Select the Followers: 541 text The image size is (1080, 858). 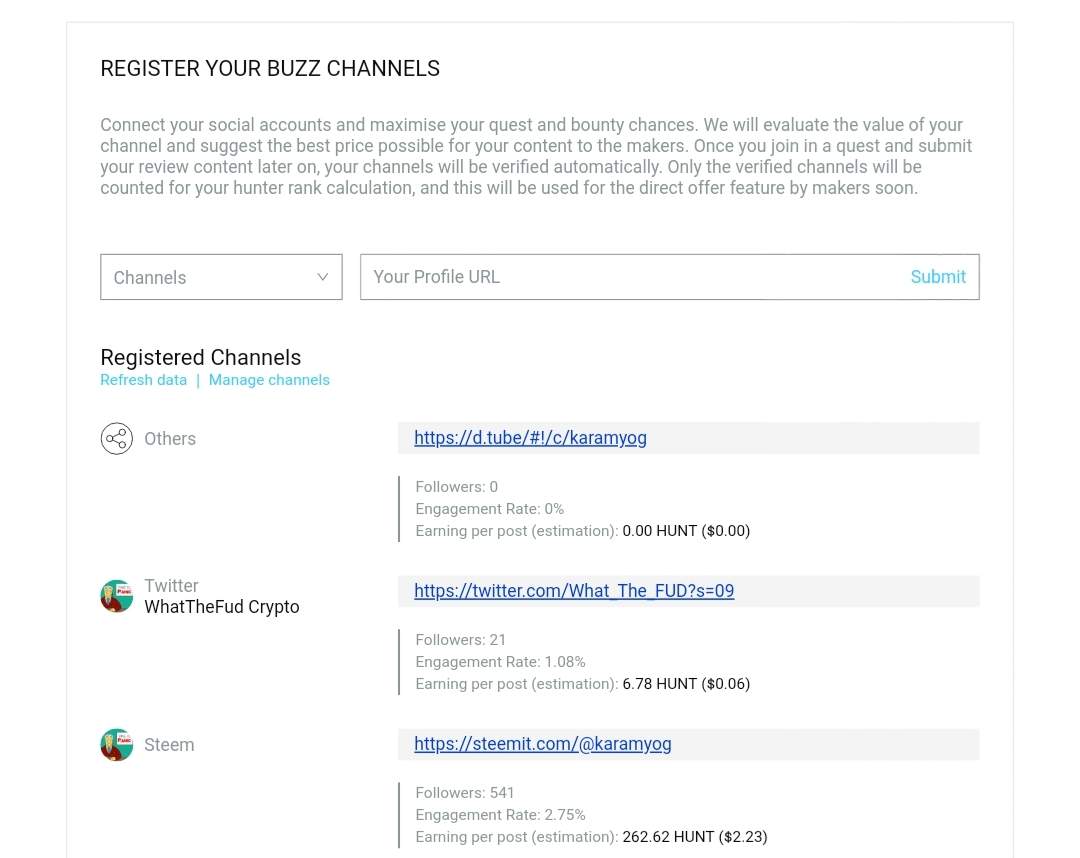tap(465, 793)
